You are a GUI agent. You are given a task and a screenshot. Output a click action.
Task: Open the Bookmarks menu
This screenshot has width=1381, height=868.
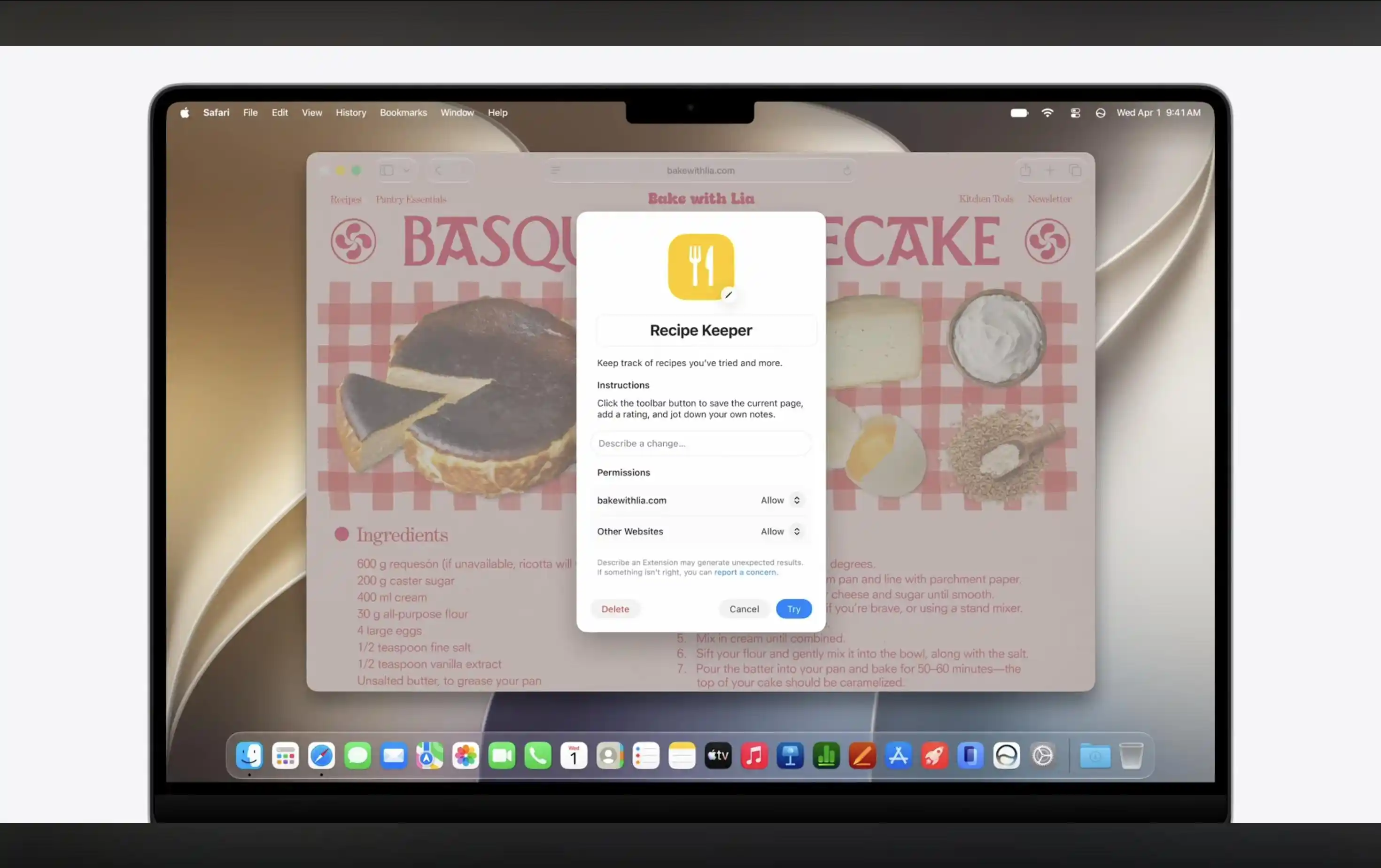tap(403, 113)
